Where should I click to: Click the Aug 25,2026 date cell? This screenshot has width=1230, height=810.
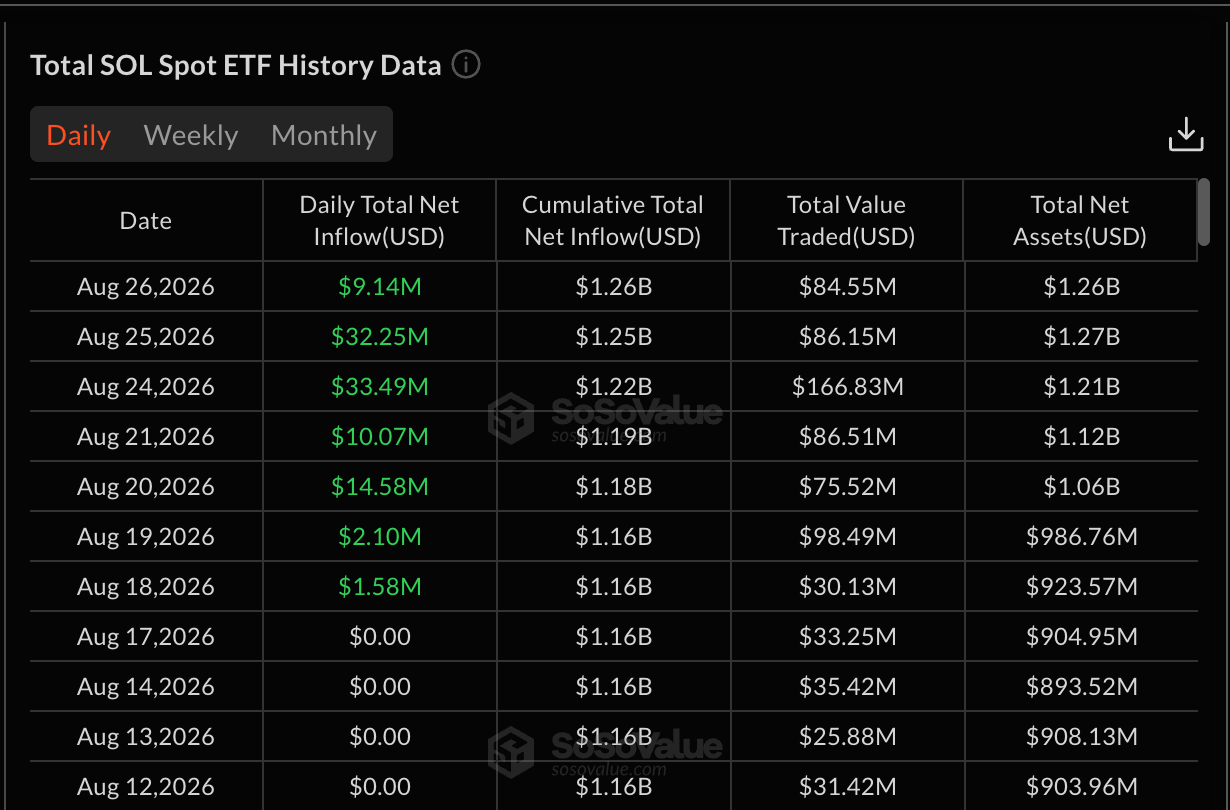coord(146,337)
